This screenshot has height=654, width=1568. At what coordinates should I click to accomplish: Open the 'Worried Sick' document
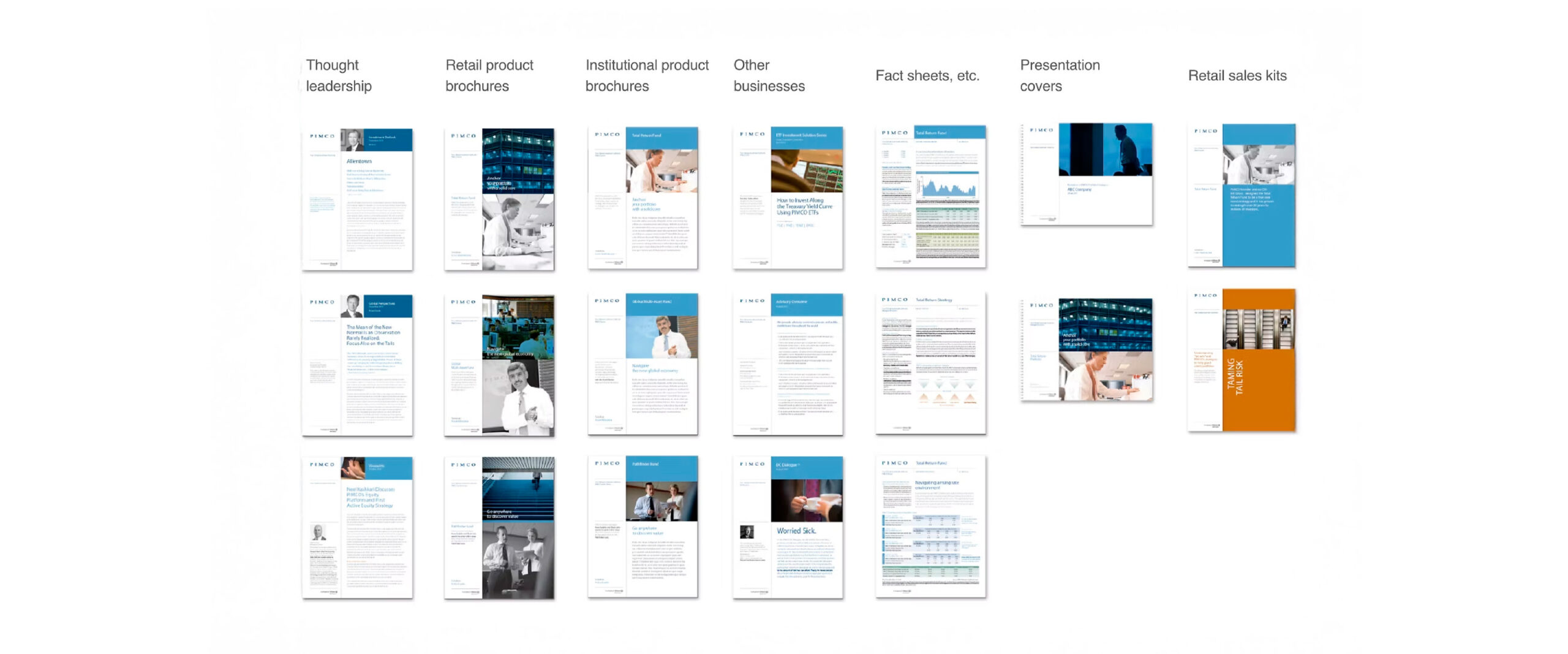(788, 527)
